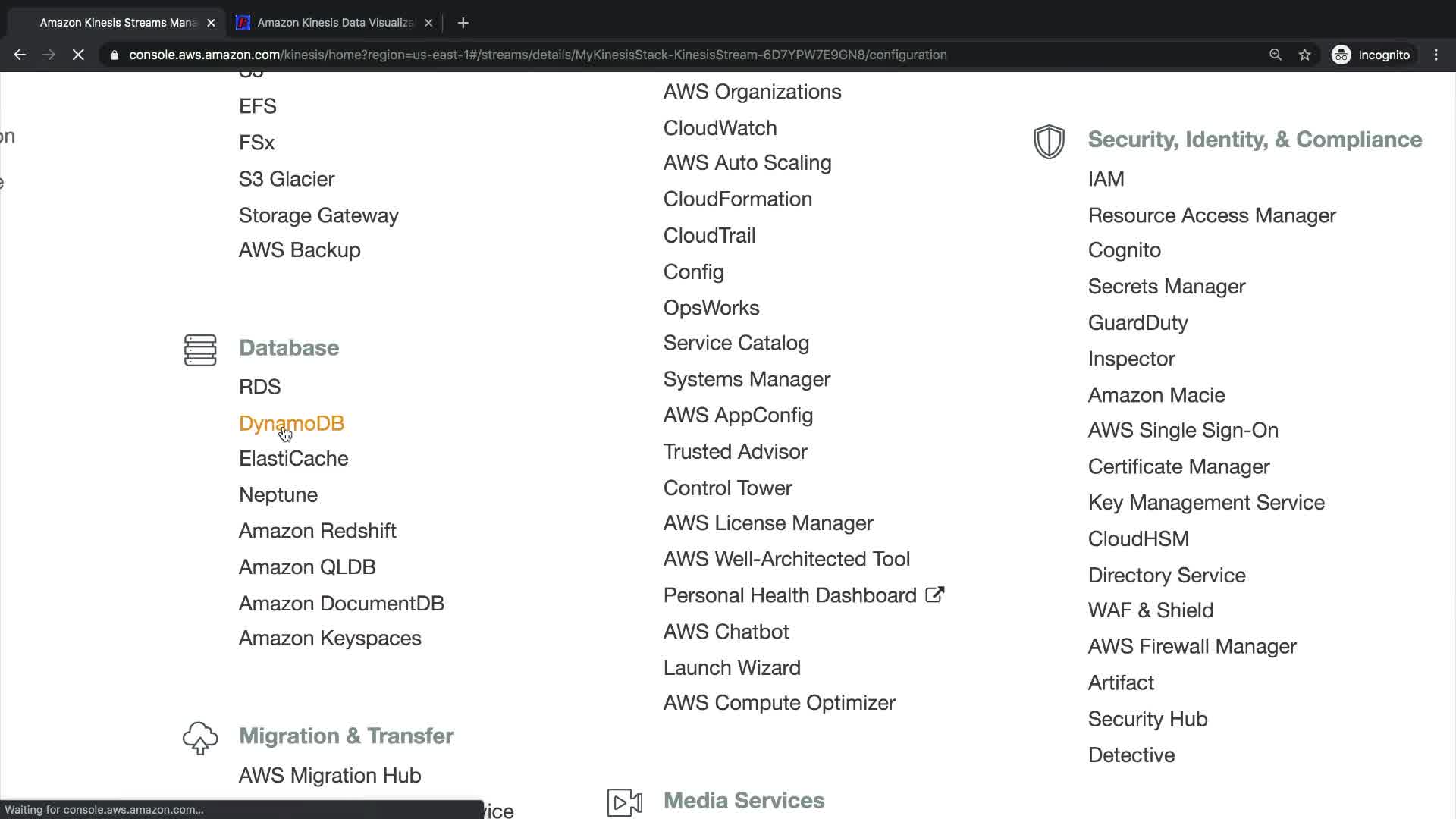Open DynamoDB service link
The image size is (1456, 819).
[291, 423]
